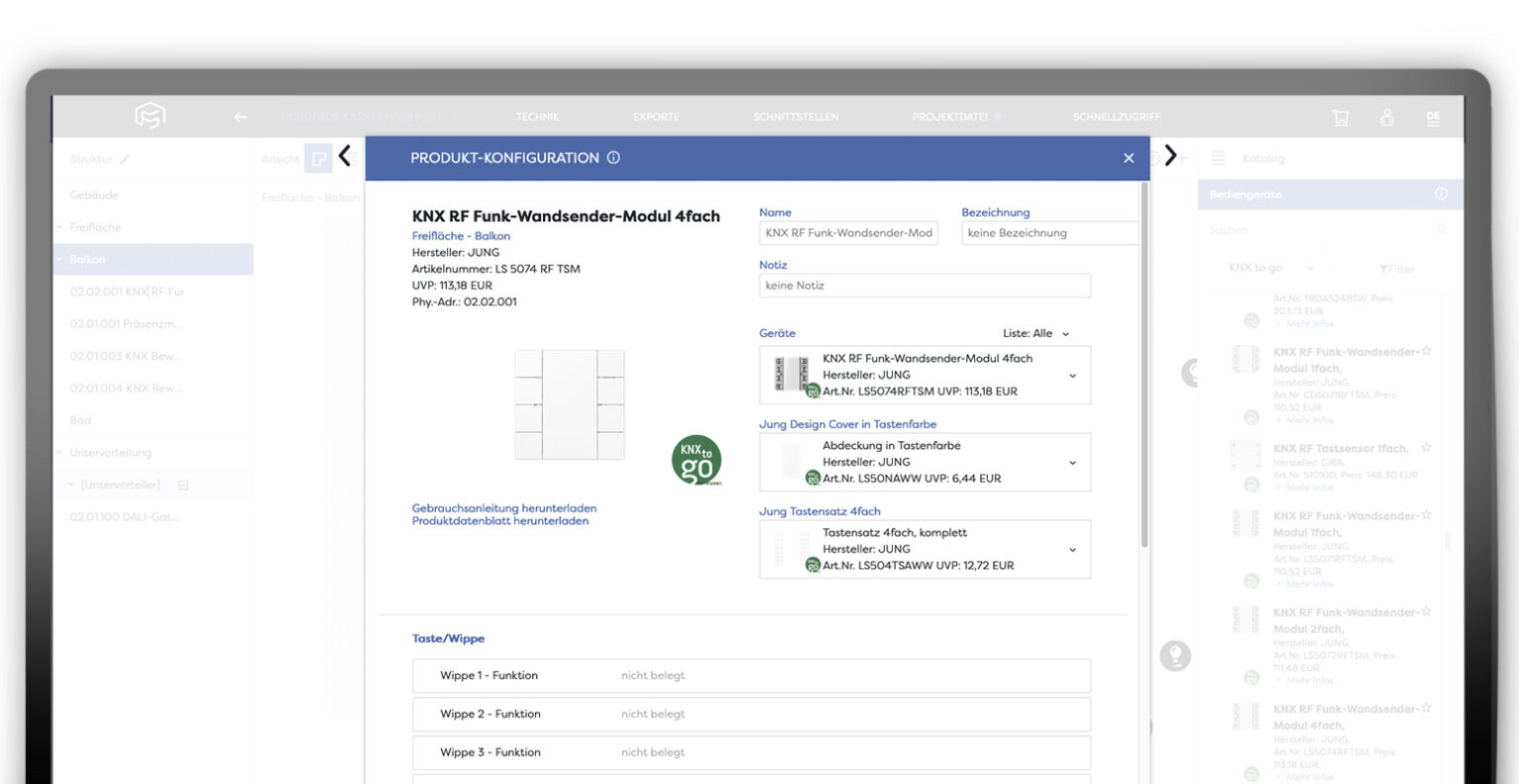This screenshot has width=1519, height=784.
Task: Click the app logo in the top bar
Action: [150, 116]
